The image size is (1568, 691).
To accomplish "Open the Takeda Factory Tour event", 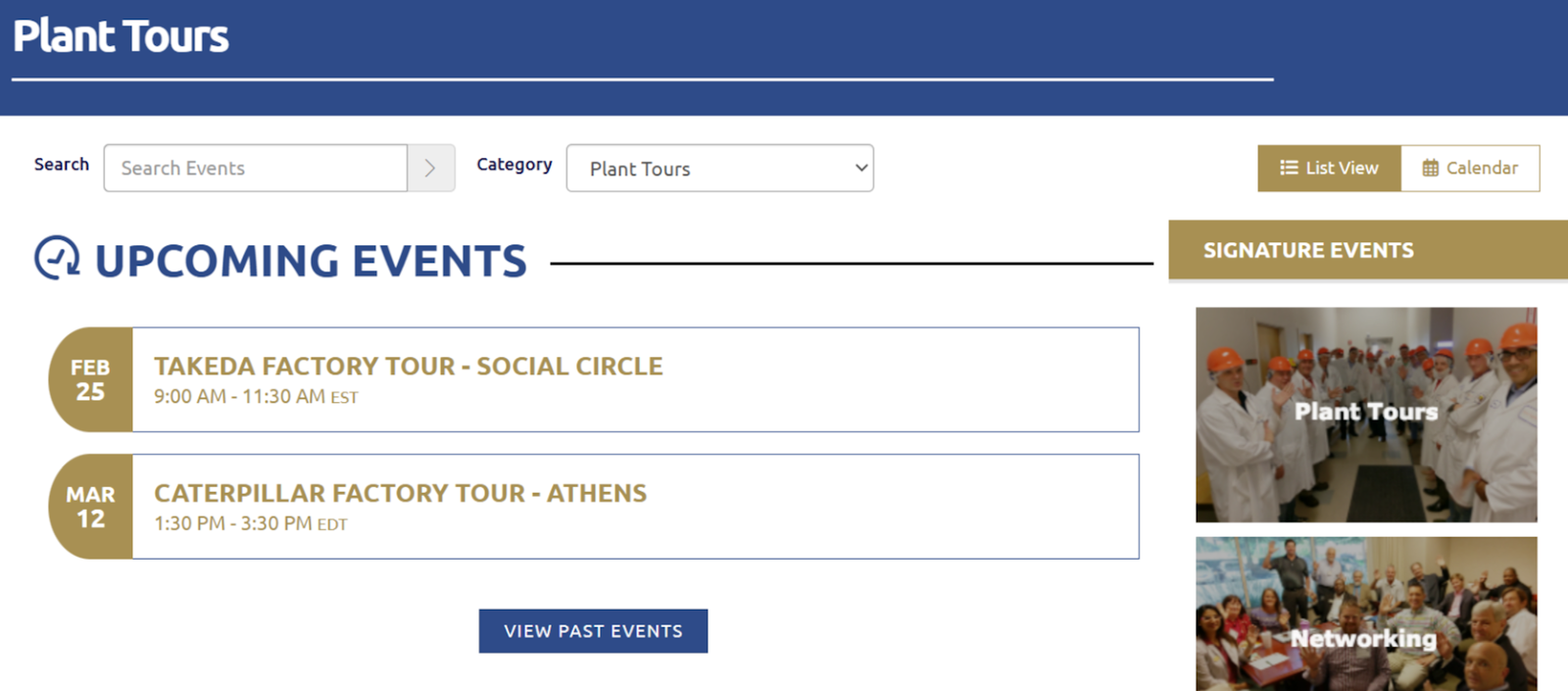I will [x=409, y=366].
